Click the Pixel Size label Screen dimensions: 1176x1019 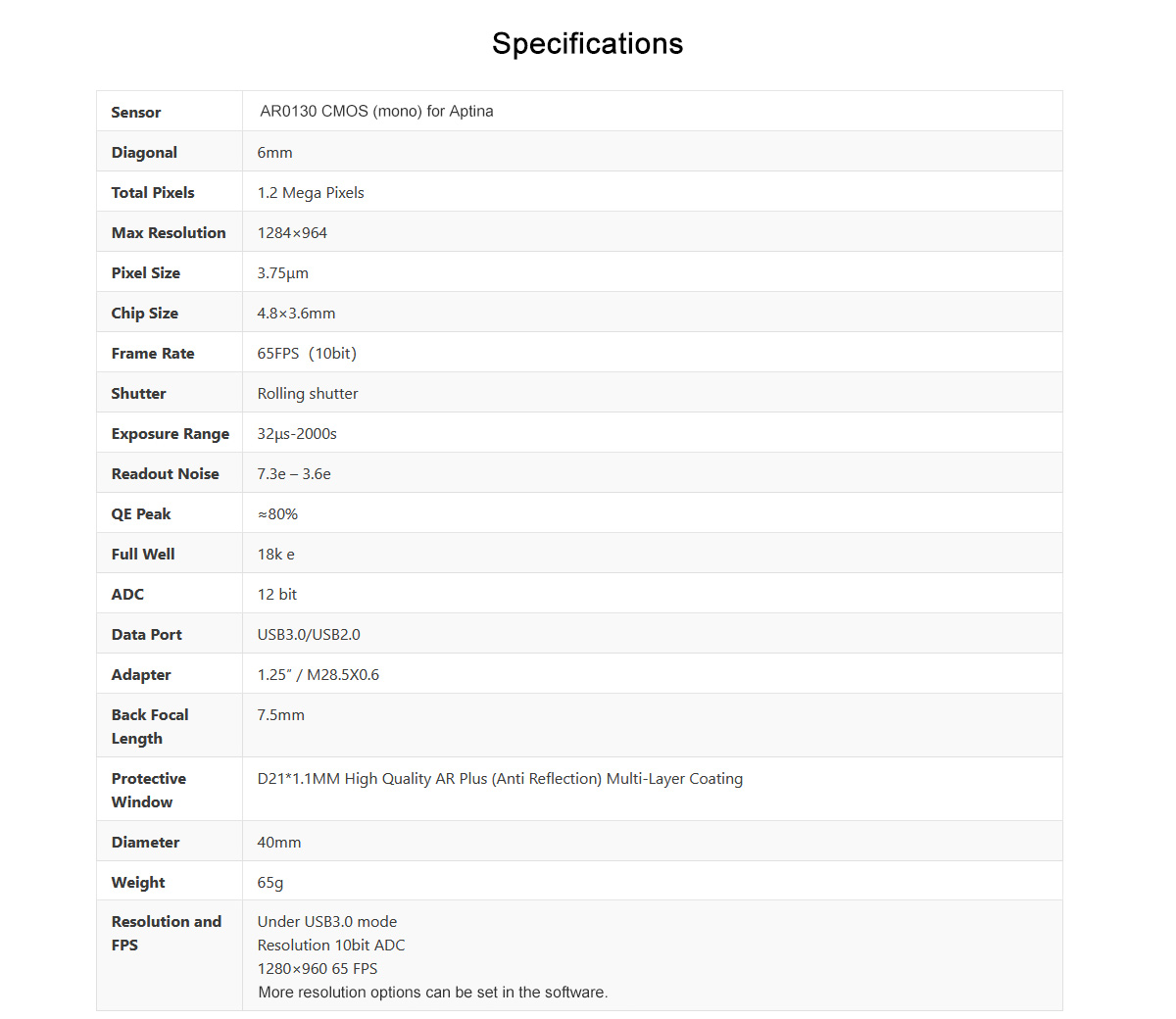click(146, 273)
